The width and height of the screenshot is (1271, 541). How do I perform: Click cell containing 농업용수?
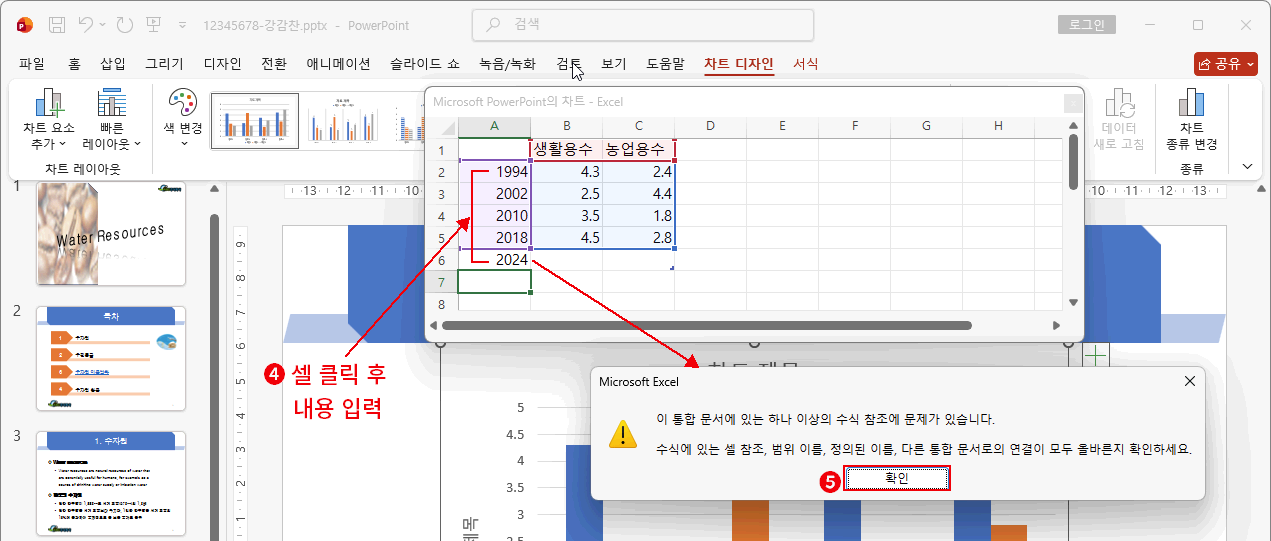point(638,150)
